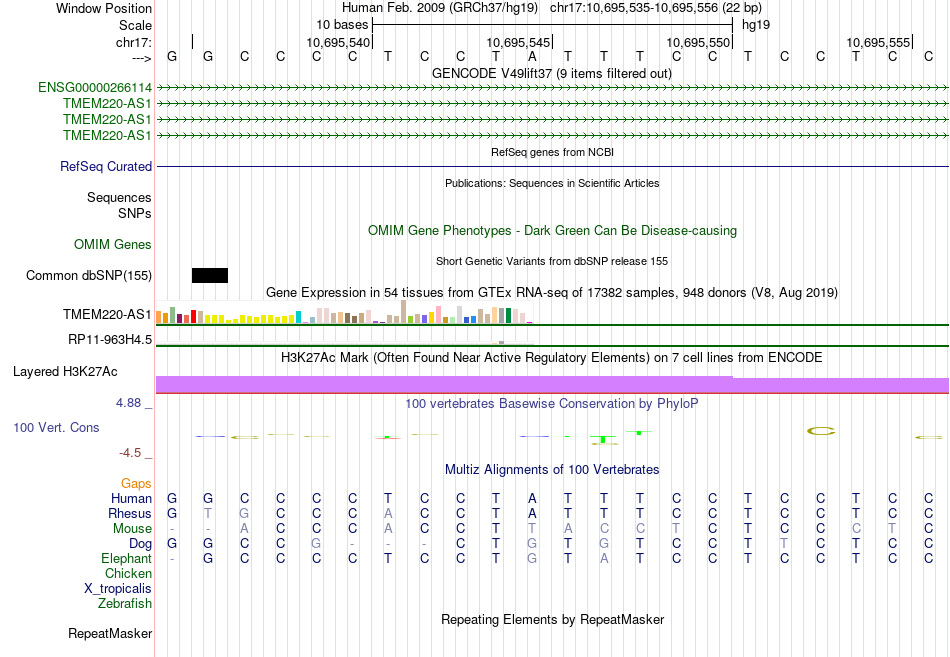The height and width of the screenshot is (657, 950).
Task: Click the blue RefSeq Curated gene line
Action: point(552,166)
